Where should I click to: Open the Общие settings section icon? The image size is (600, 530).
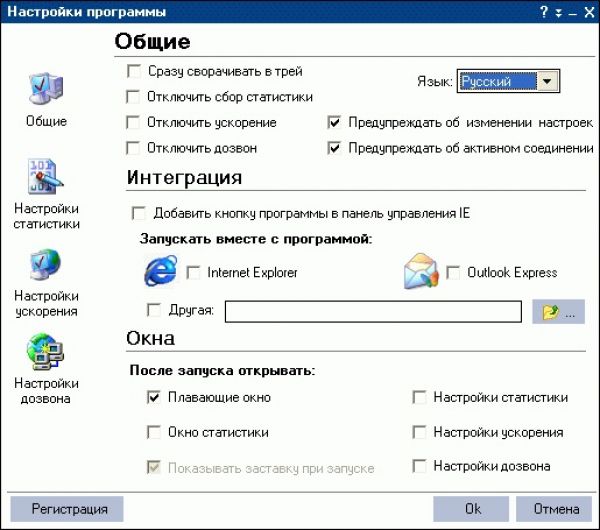tap(46, 89)
